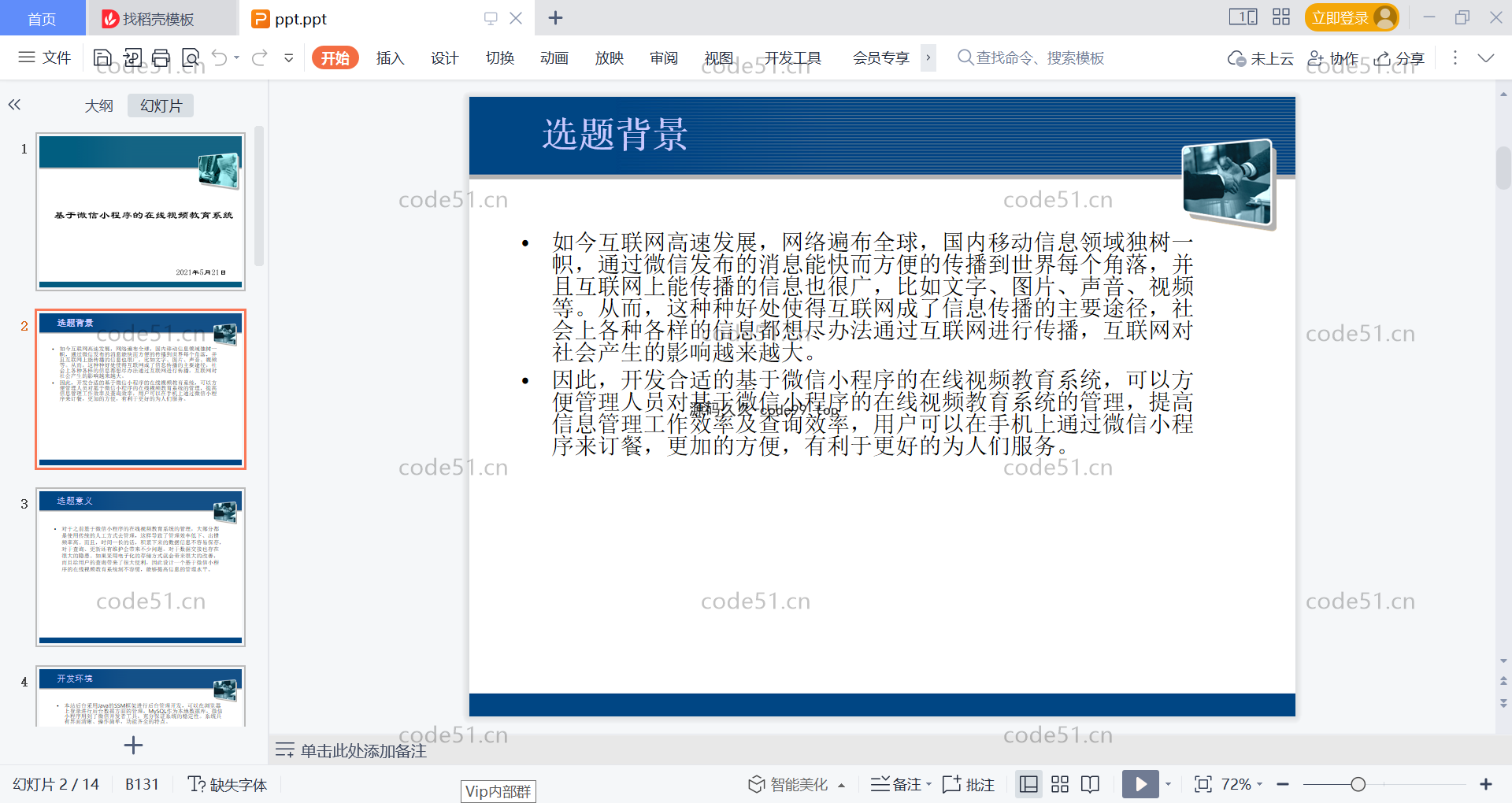Click the 批注 comments button

click(x=969, y=784)
